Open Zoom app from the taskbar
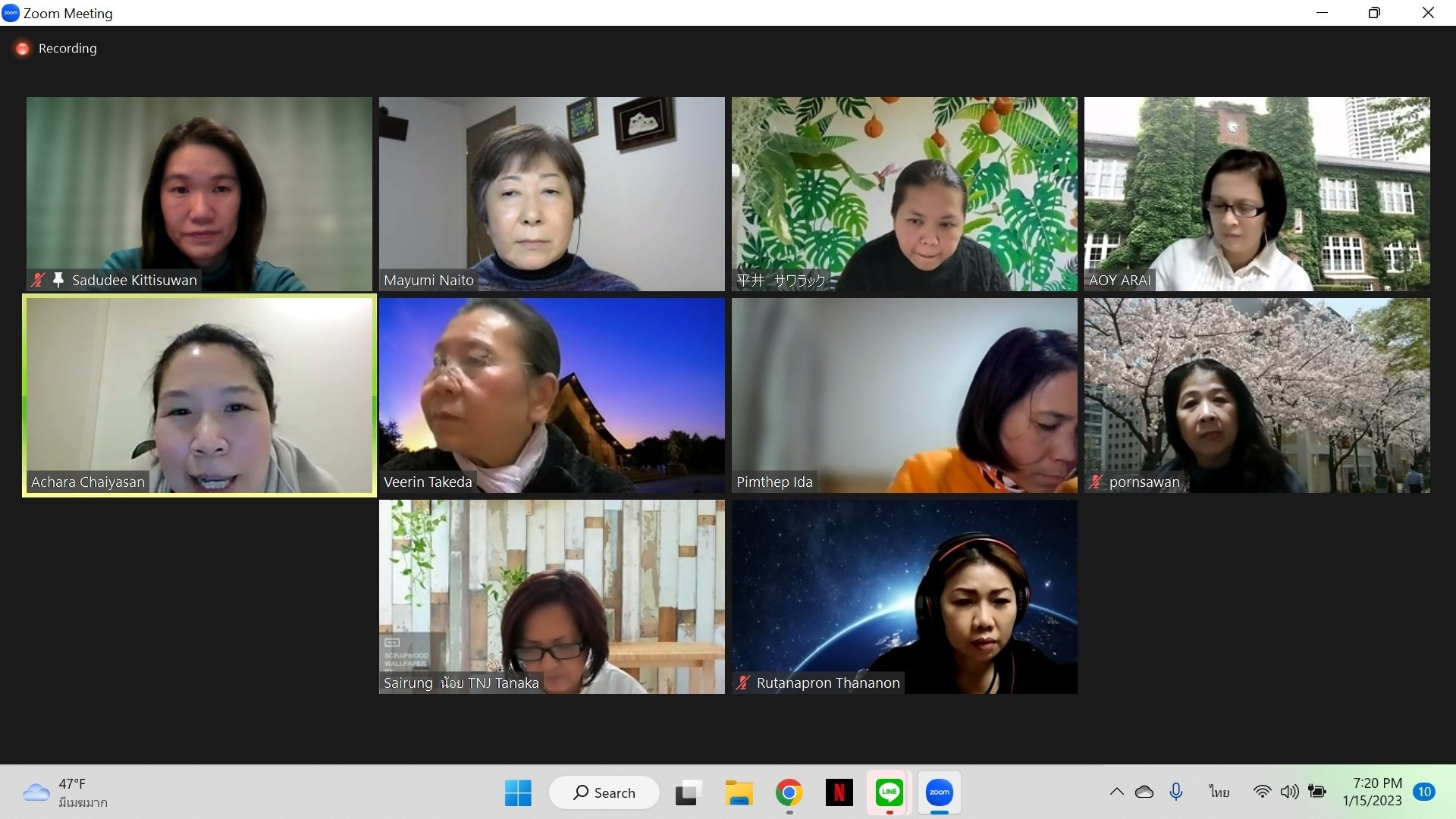Screen dimensions: 1456x819 939,792
